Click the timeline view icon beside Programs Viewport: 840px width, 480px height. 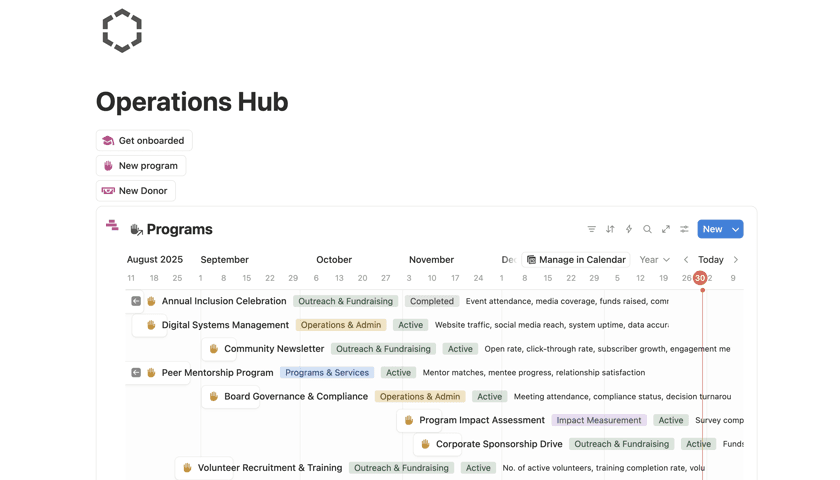tap(112, 226)
